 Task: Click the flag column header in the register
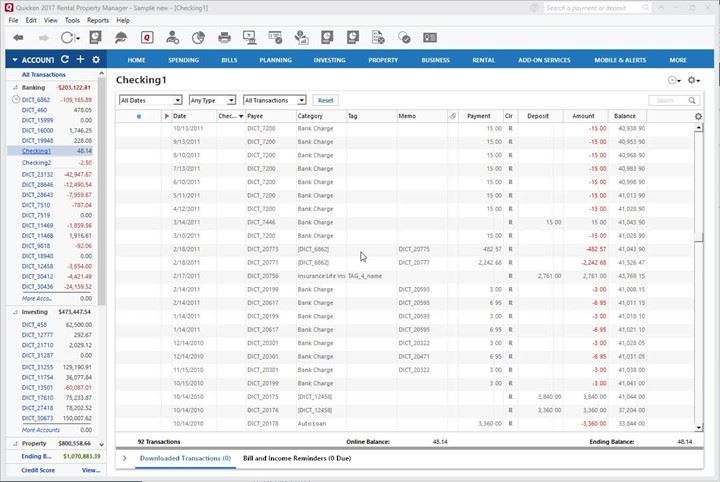167,117
